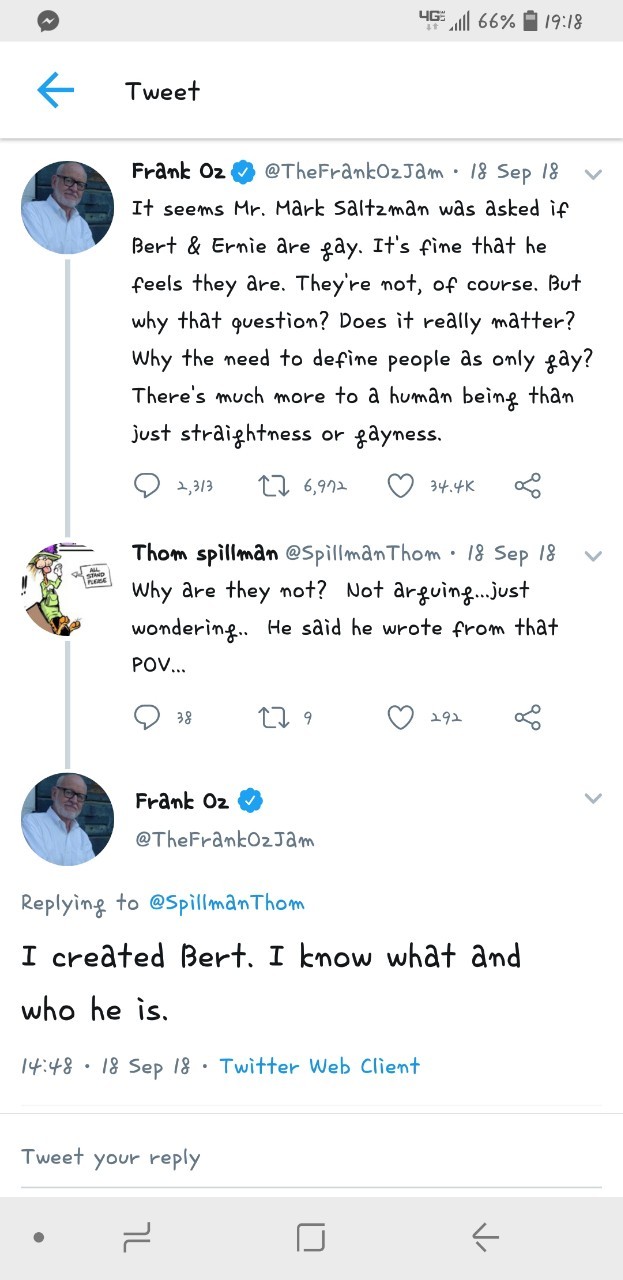Open options chevron on first Frank Oz tweet
This screenshot has height=1280, width=623.
(x=593, y=174)
